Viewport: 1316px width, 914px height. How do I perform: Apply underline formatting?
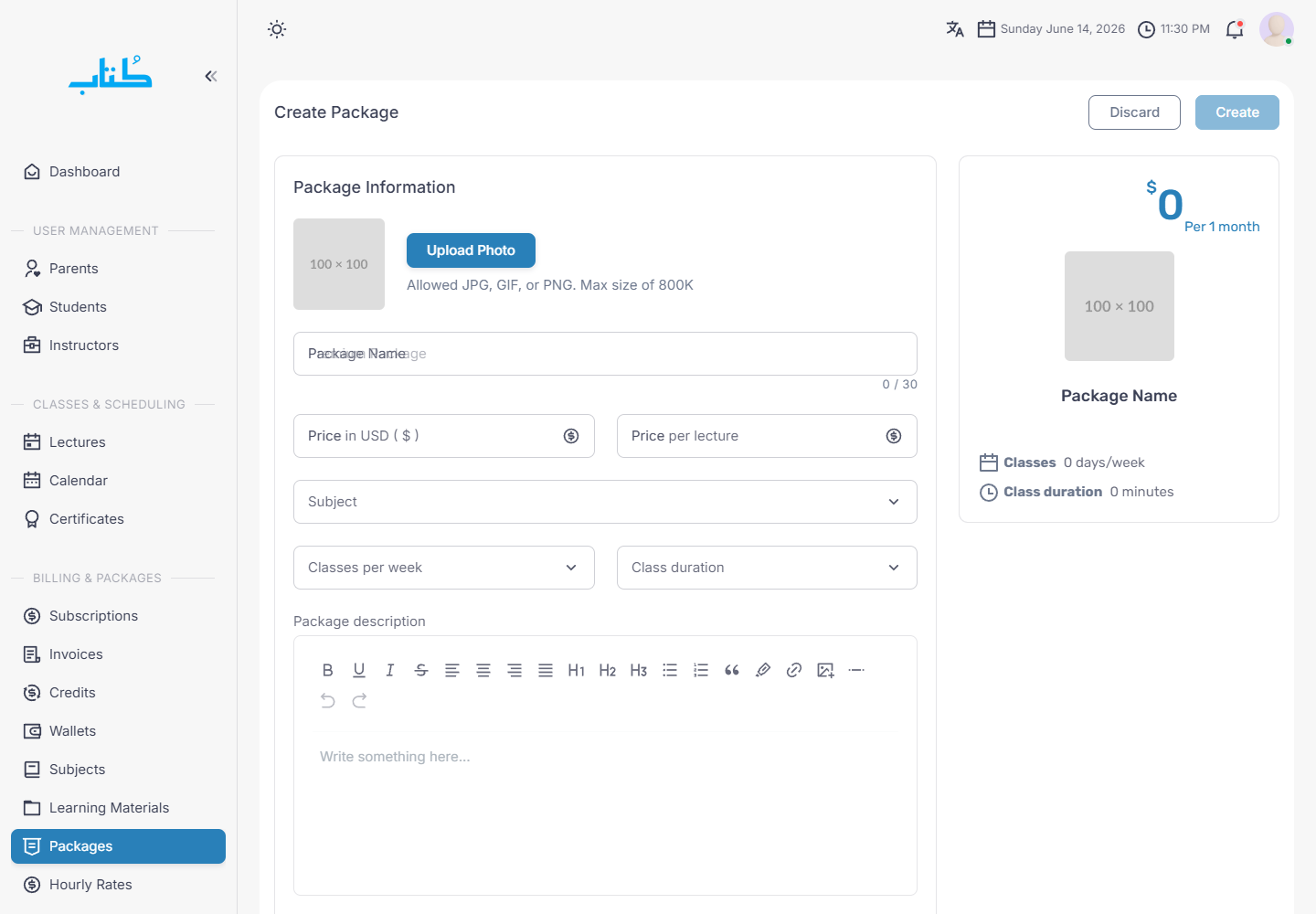pos(359,670)
